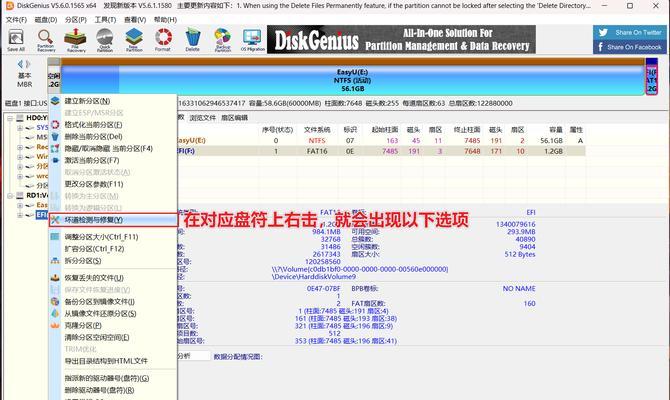Choose 激活当前分区(F7) in the context menu

(x=113, y=160)
